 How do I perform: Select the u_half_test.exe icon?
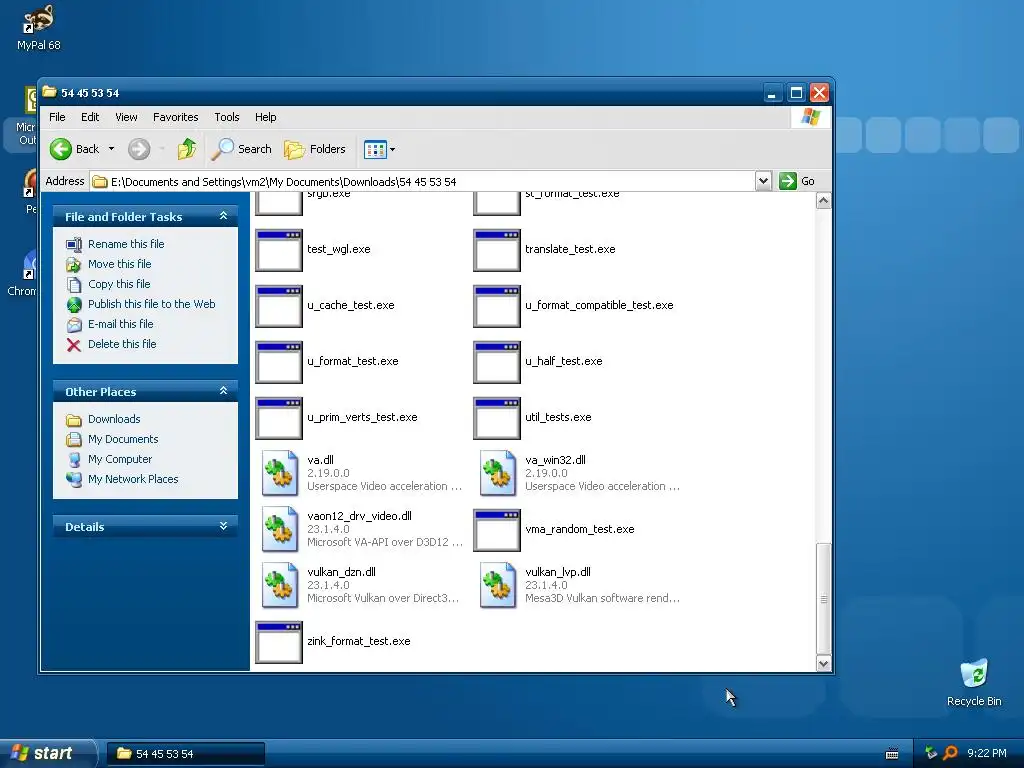[497, 362]
